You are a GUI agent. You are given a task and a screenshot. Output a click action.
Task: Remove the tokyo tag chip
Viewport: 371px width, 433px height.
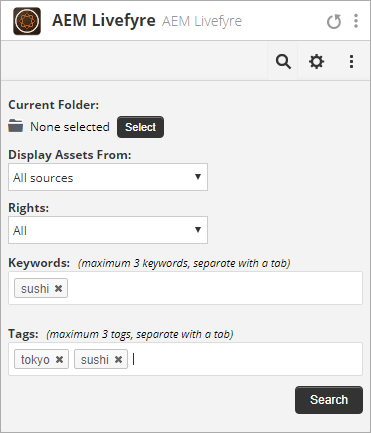(x=59, y=359)
